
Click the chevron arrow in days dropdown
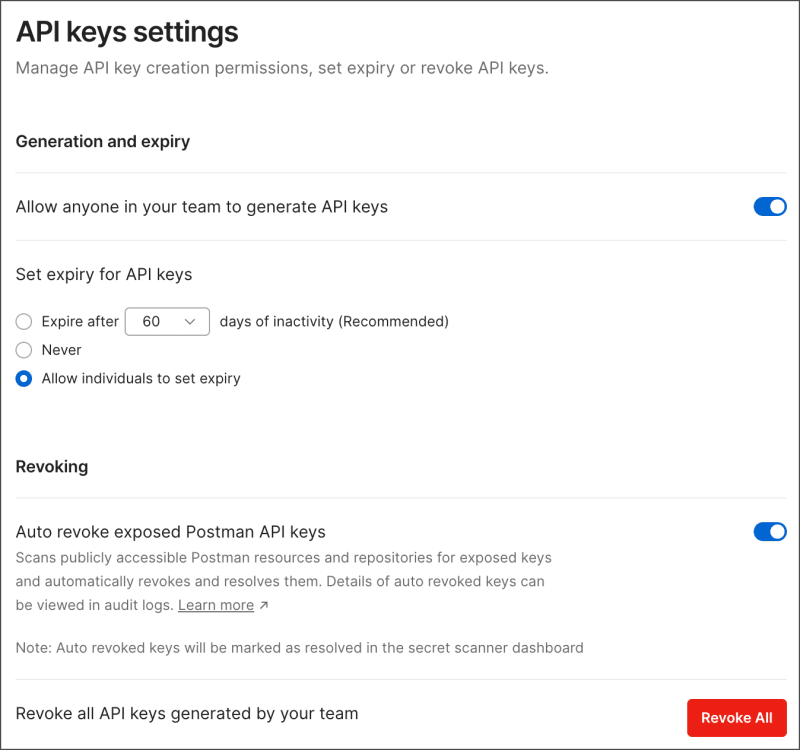coord(190,322)
